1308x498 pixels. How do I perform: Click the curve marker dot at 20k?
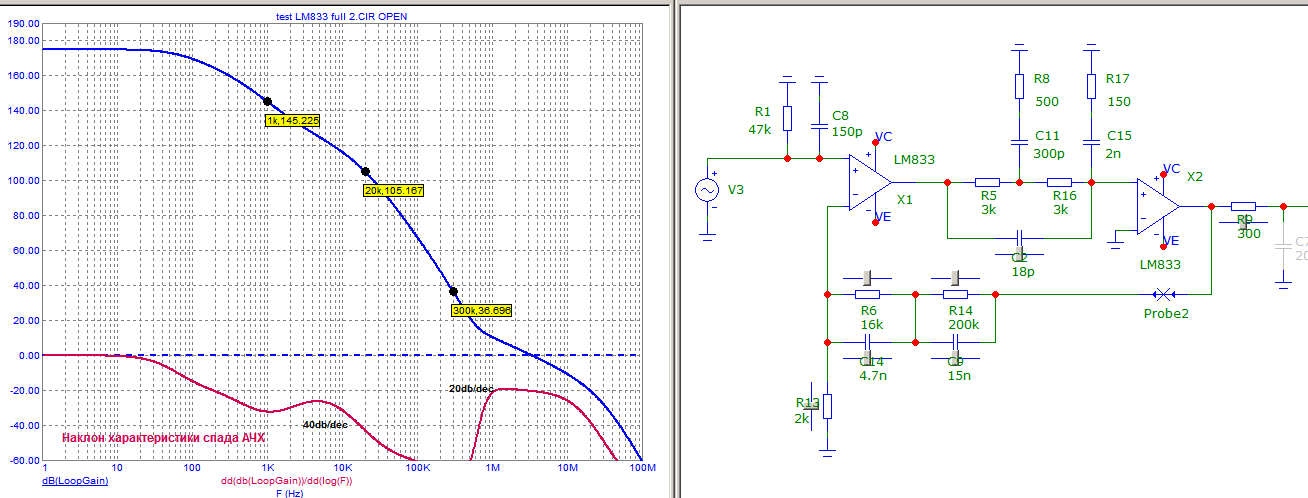(365, 172)
